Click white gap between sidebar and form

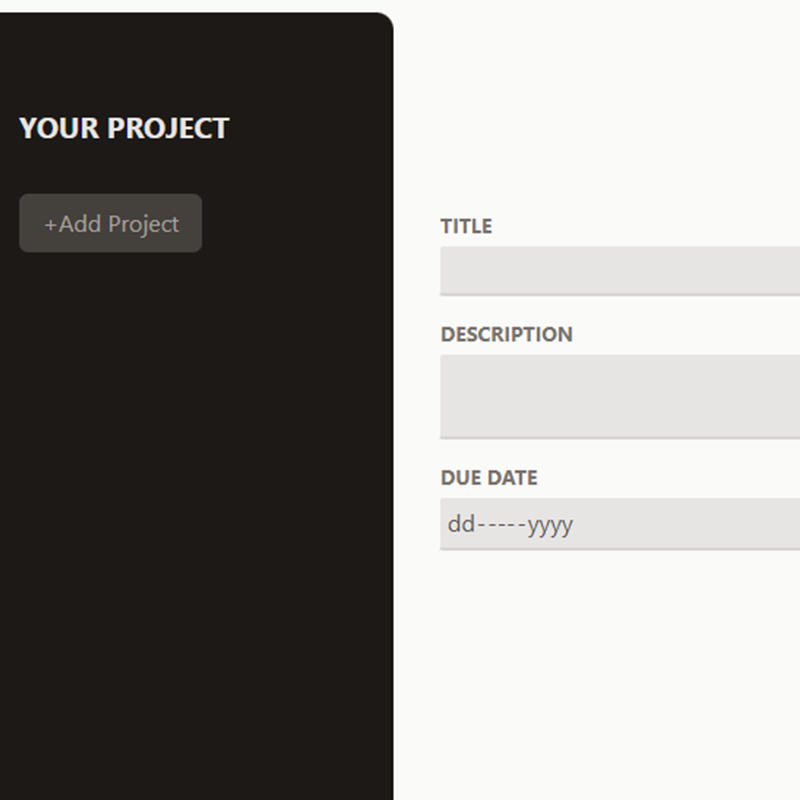tap(416, 400)
